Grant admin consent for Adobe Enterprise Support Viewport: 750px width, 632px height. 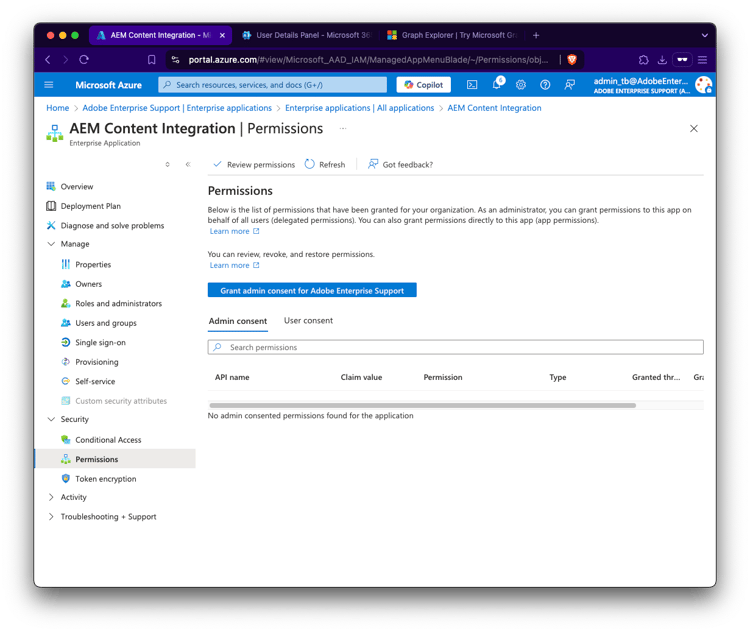point(312,290)
